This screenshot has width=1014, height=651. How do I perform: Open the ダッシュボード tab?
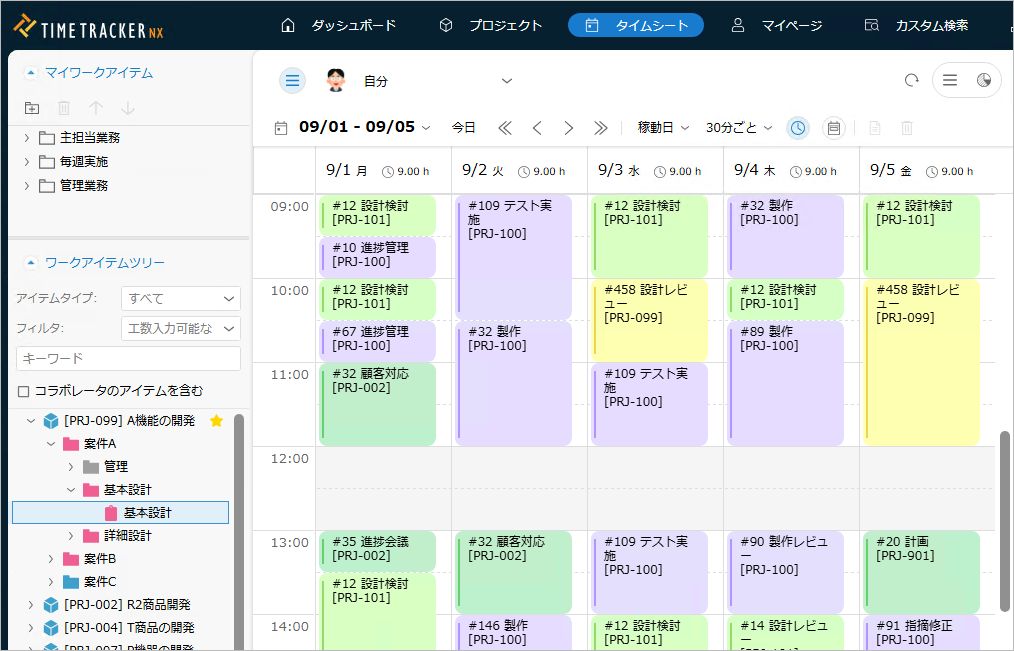[x=338, y=25]
